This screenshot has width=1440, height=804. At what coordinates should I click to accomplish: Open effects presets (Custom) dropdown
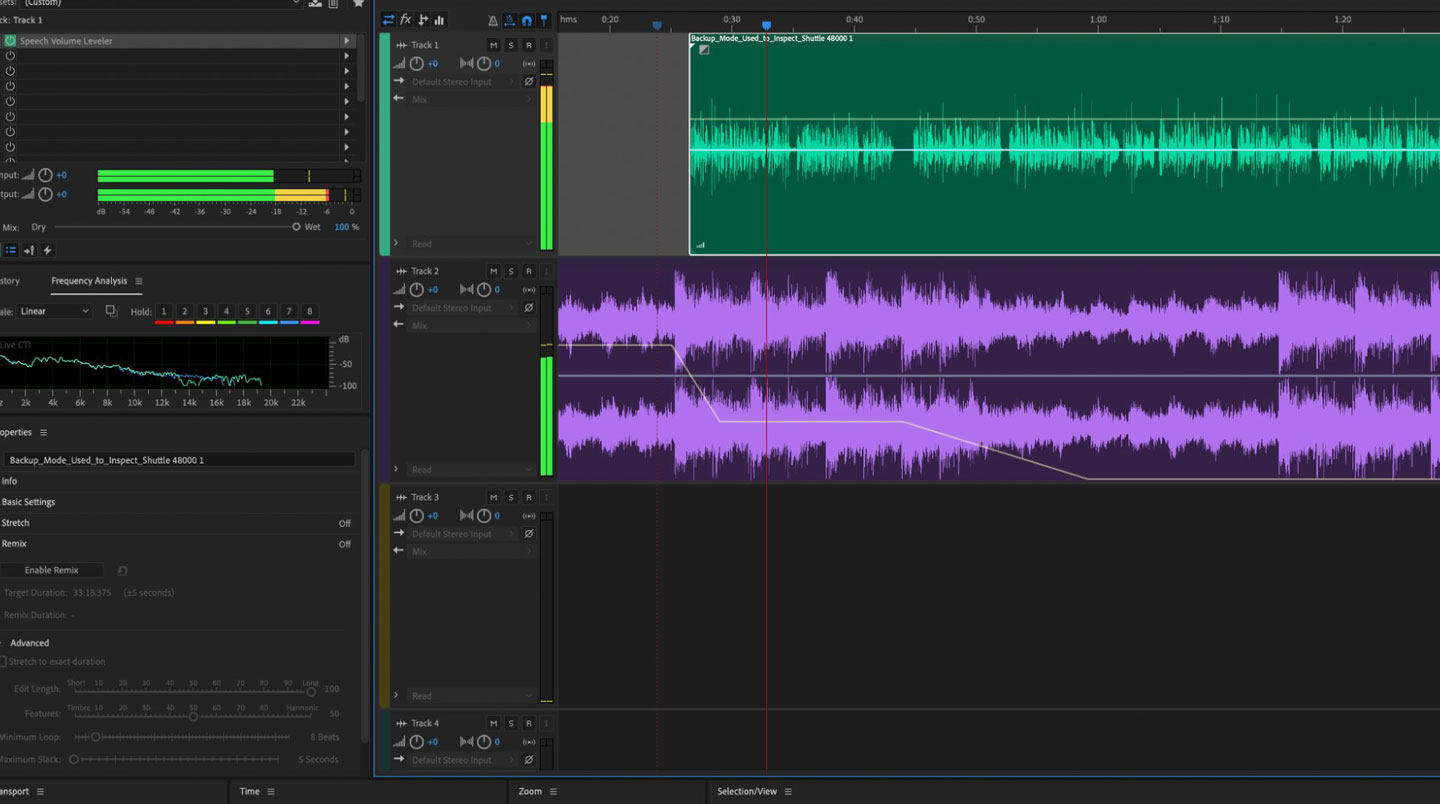[x=160, y=3]
